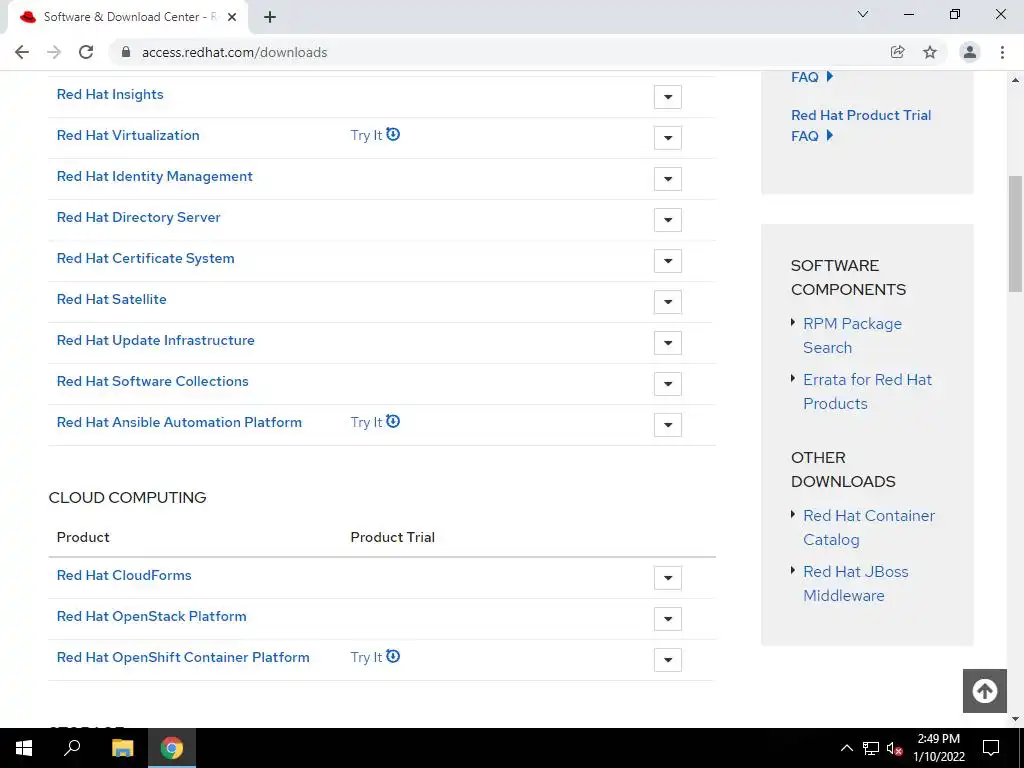Expand Red Hat Ansible Automation Platform dropdown
Screen dimensions: 1024x768
pyautogui.click(x=667, y=425)
